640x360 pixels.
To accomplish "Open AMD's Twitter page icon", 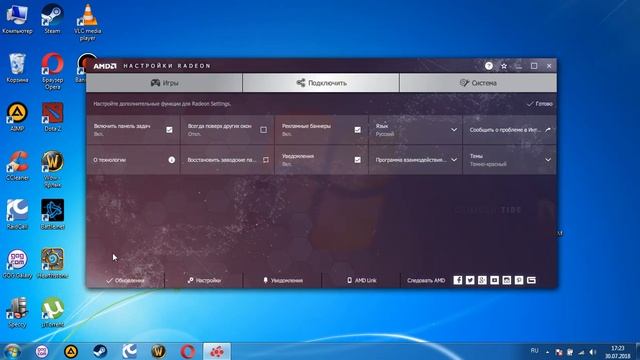I will pyautogui.click(x=470, y=280).
